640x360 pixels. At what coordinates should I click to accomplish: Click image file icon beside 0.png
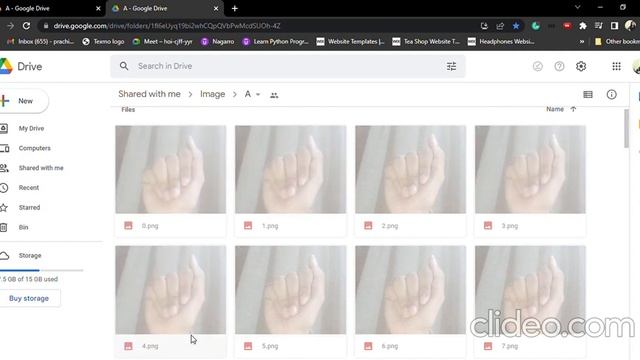128,225
